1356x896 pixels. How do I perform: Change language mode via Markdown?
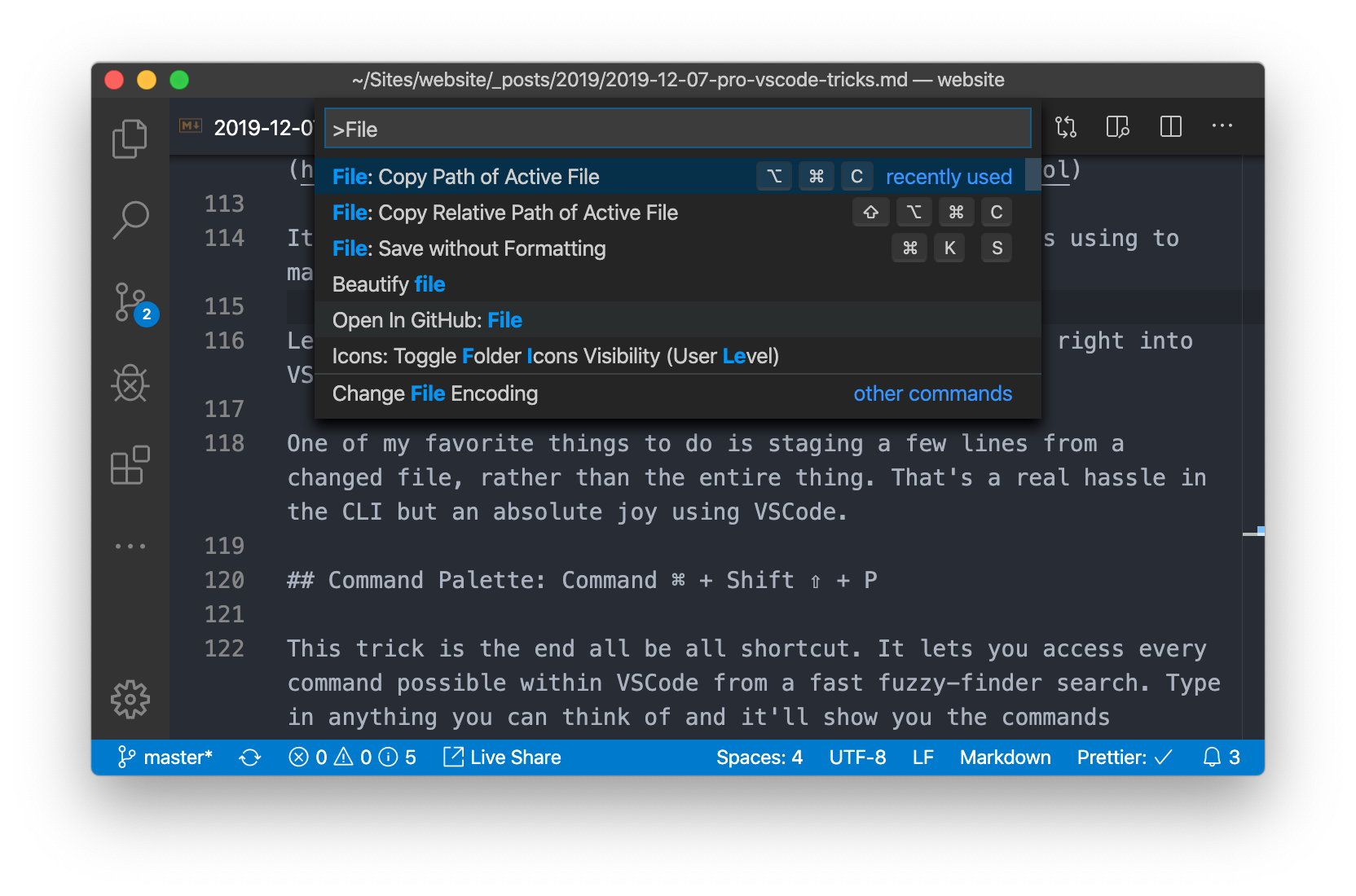(x=1005, y=758)
